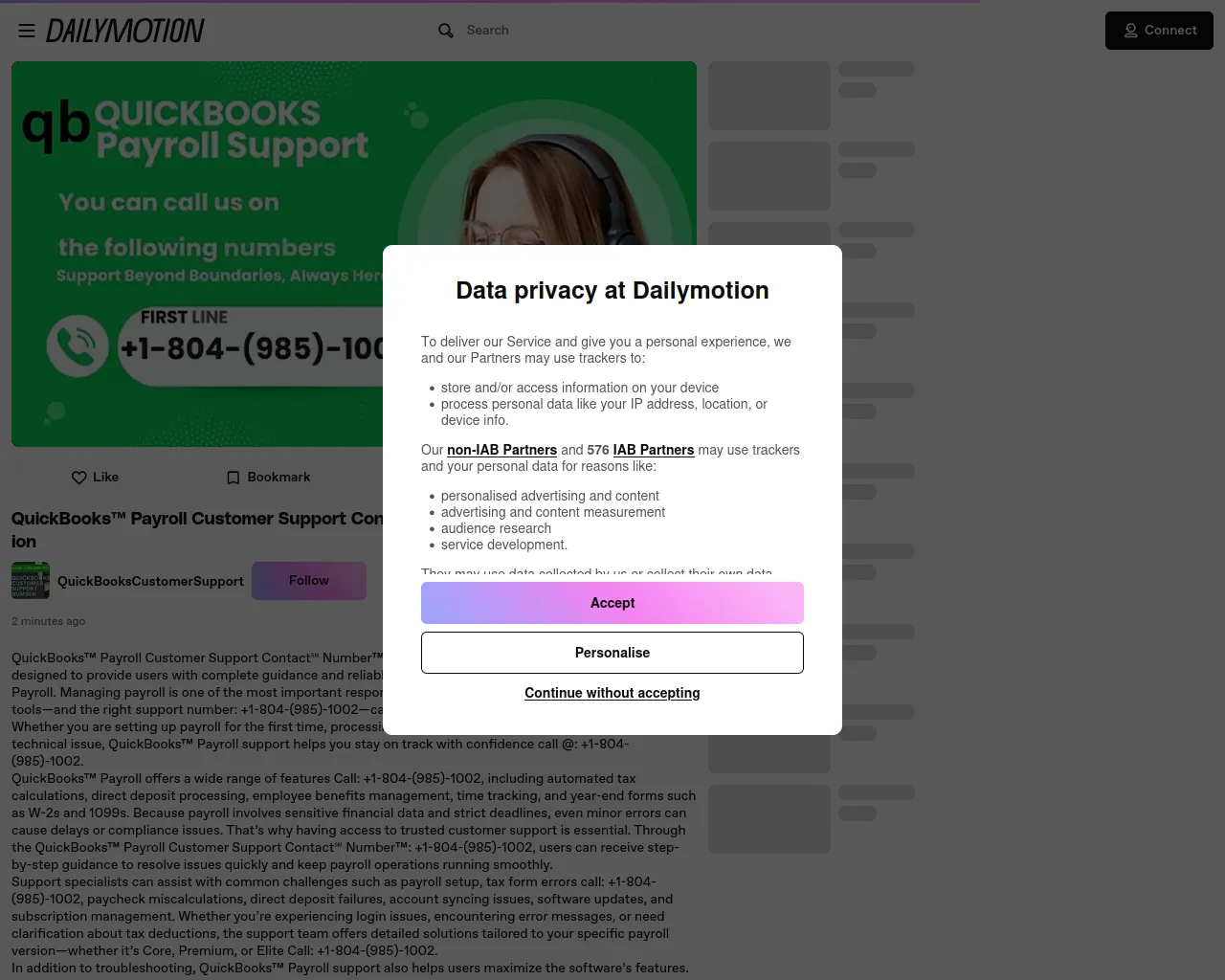Click the QuickBooks Payroll Support video player

(x=354, y=255)
